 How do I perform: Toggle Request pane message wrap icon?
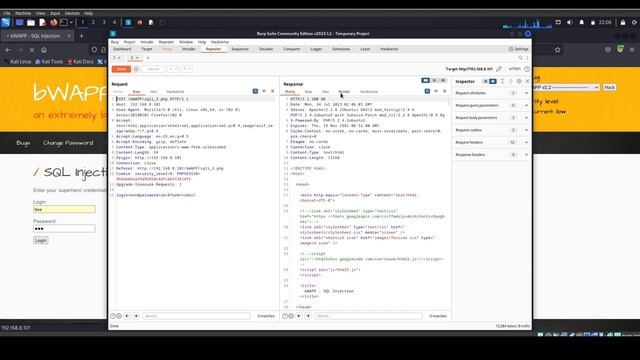[255, 91]
